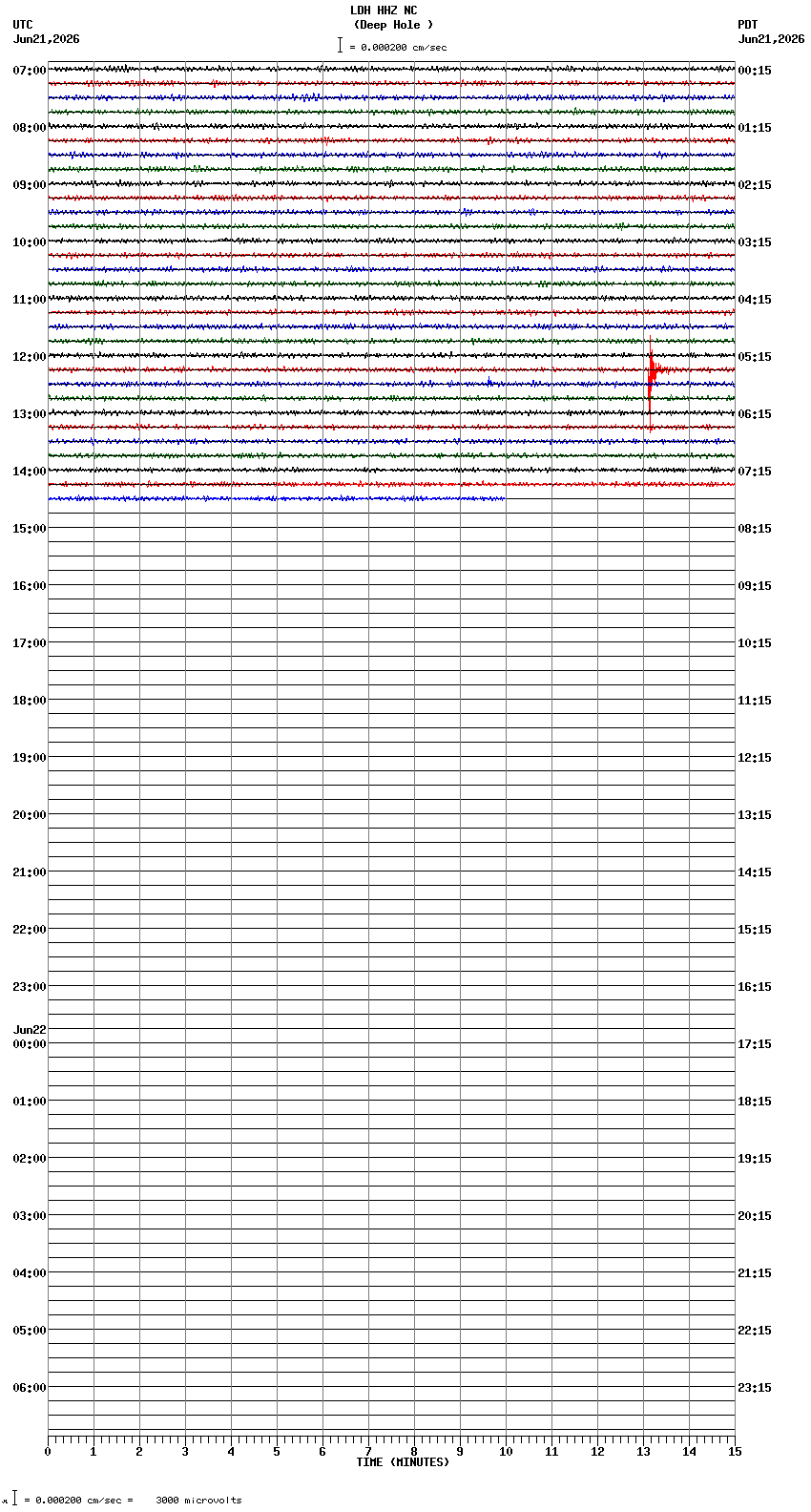The image size is (811, 1512).
Task: Click the '13:00' UTC time label
Action: 30,414
